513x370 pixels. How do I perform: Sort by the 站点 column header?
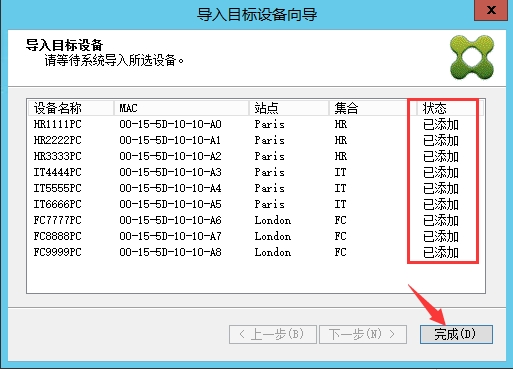pos(289,108)
